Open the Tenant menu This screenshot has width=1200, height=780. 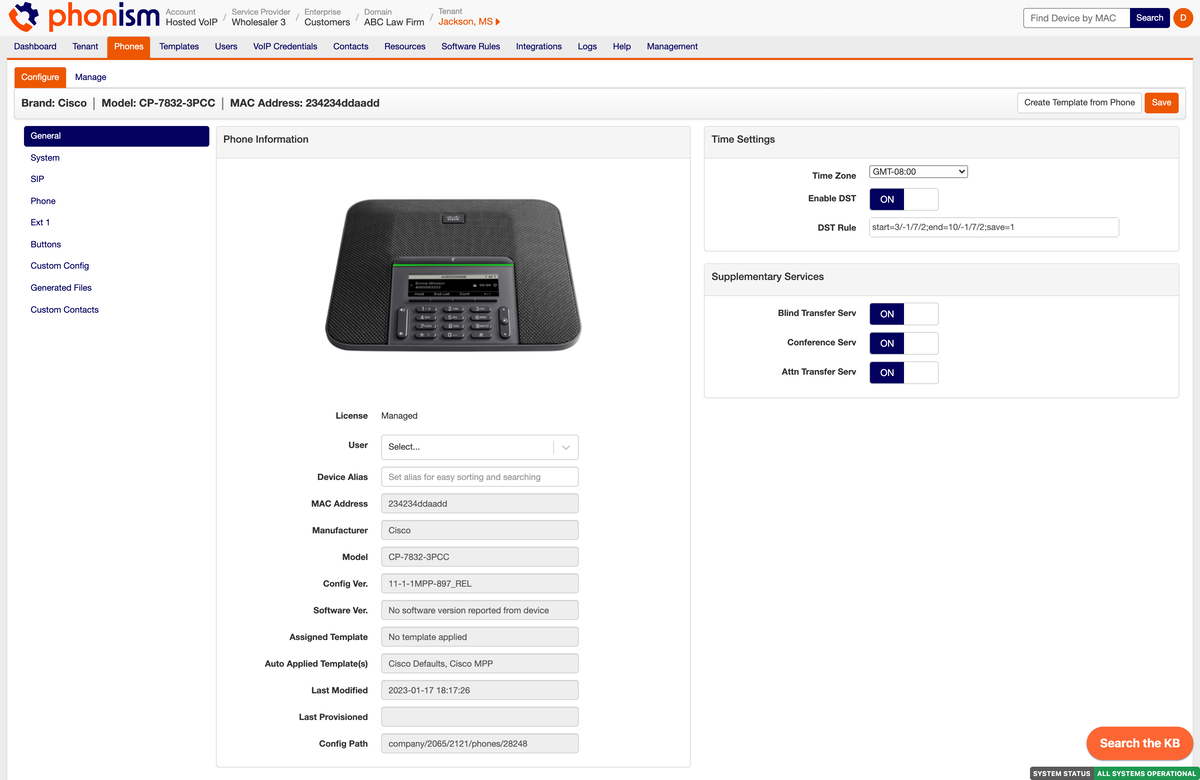pyautogui.click(x=85, y=46)
